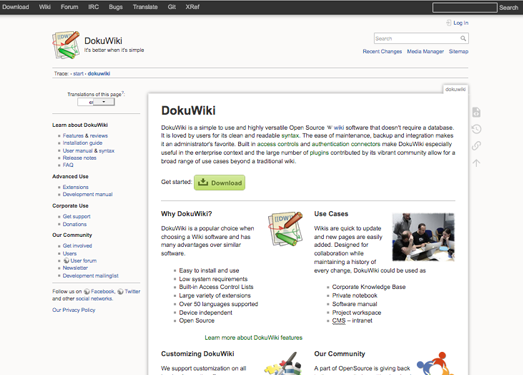Click the globe icon beside User forum

(x=66, y=261)
